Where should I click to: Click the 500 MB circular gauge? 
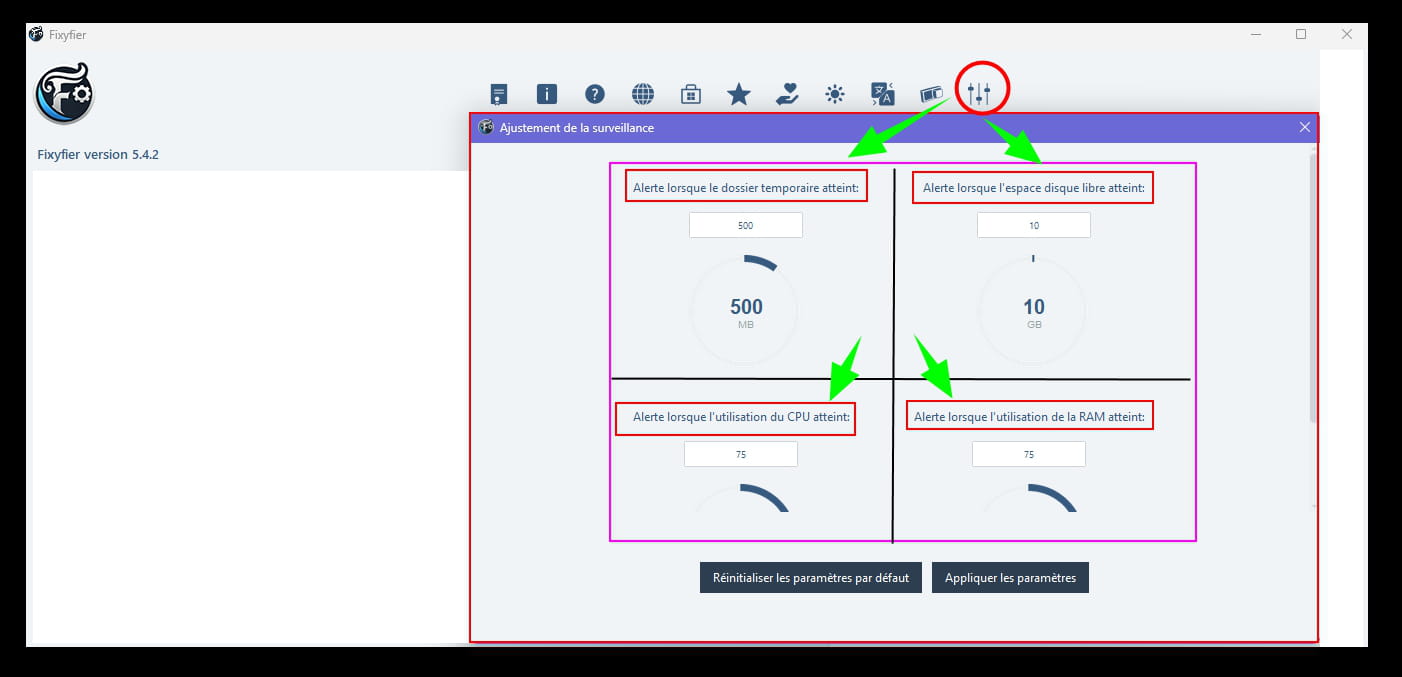pos(745,310)
